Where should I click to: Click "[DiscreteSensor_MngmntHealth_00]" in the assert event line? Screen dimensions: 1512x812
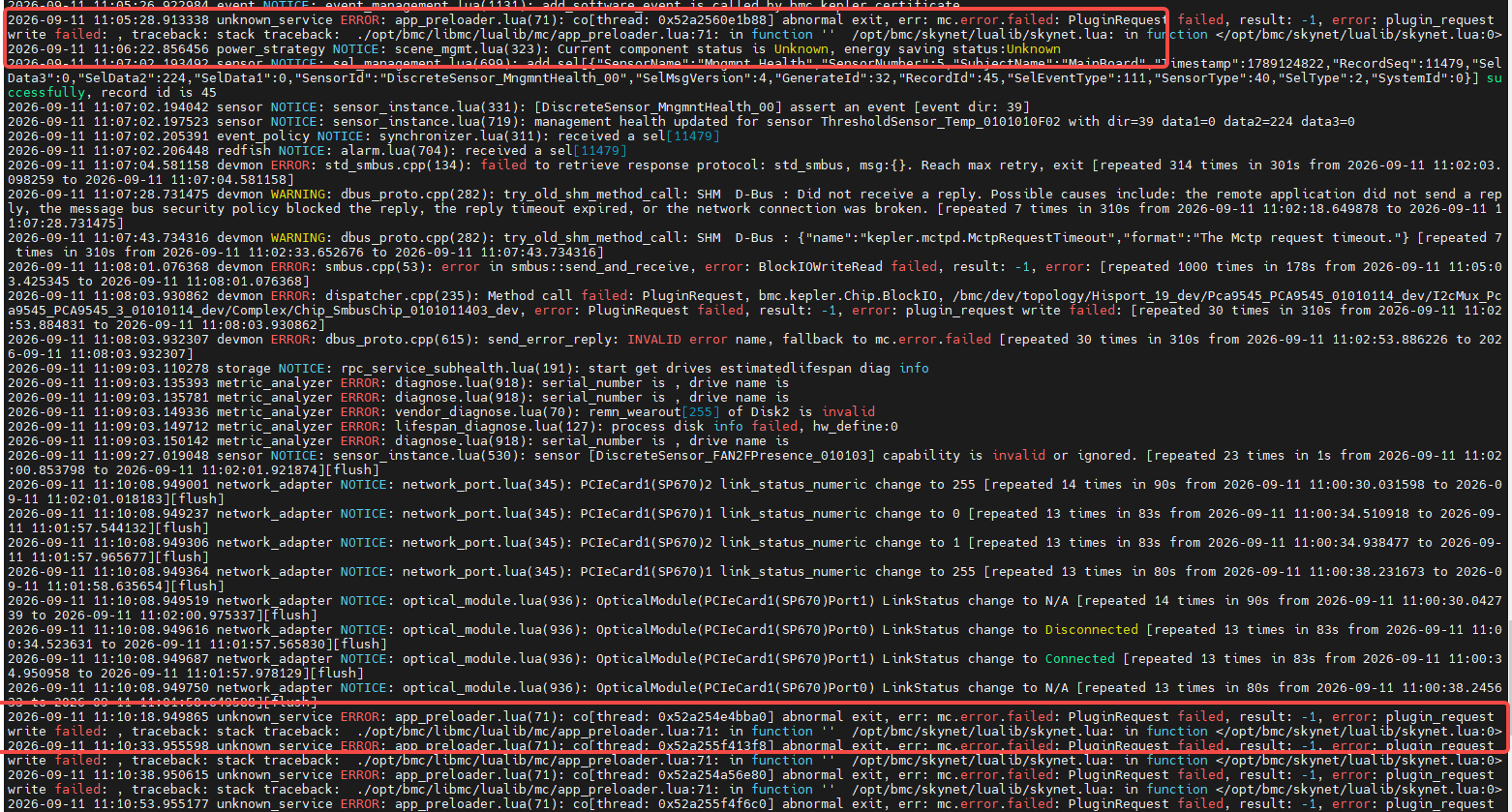pyautogui.click(x=657, y=107)
